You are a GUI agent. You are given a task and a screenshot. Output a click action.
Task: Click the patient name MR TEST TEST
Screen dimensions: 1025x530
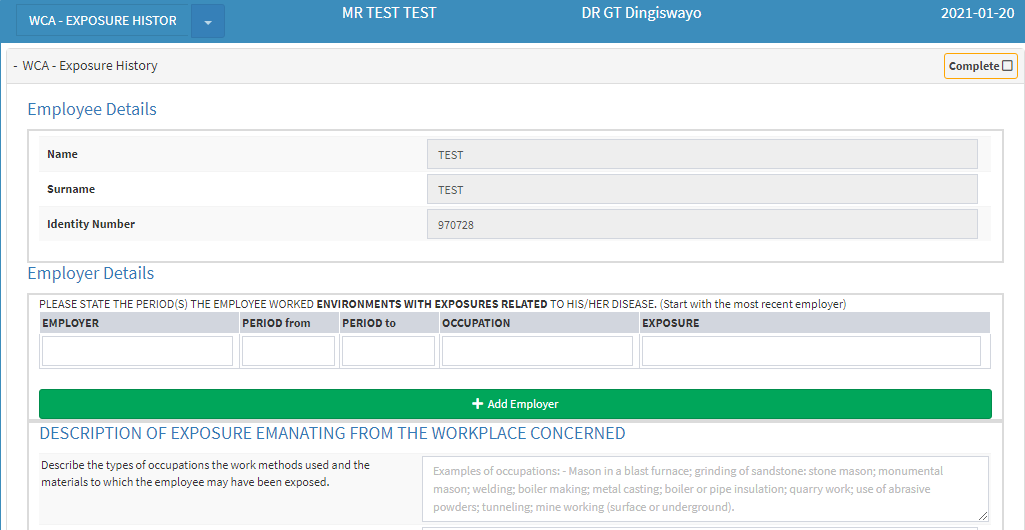389,14
